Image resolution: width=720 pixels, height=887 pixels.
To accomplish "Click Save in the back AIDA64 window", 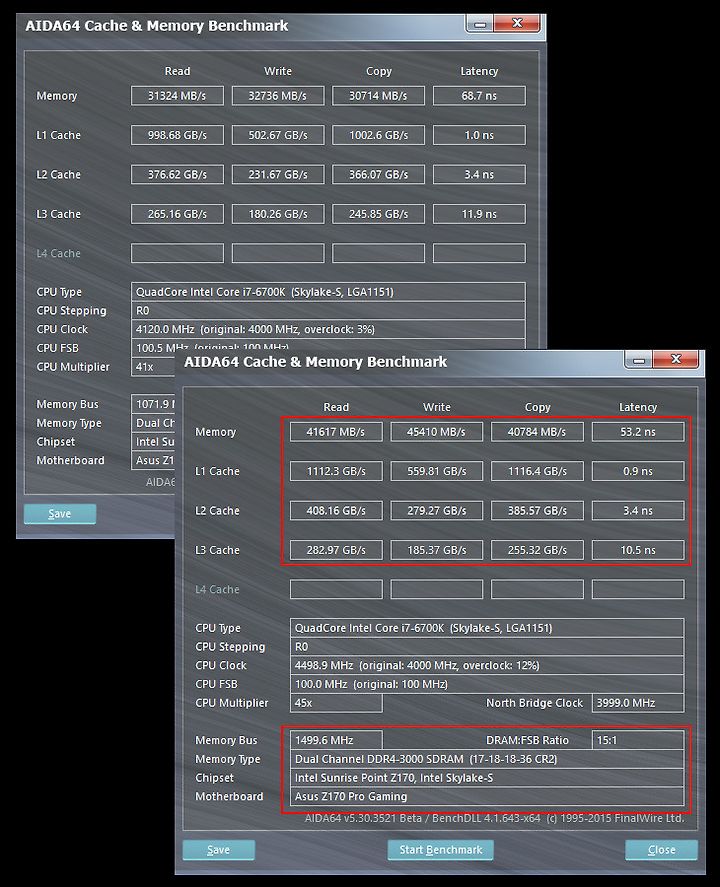I will 59,514.
